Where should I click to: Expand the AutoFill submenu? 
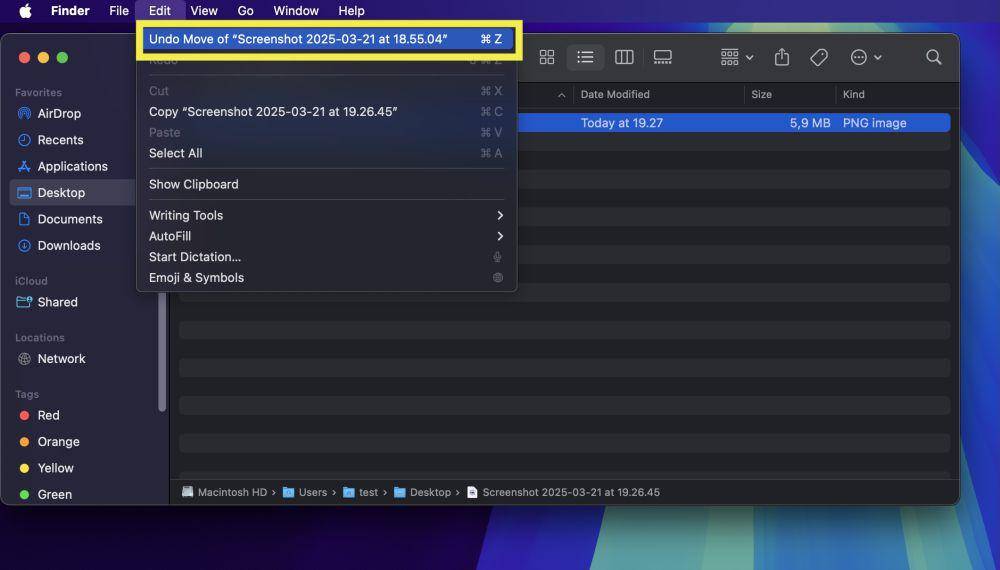[327, 236]
